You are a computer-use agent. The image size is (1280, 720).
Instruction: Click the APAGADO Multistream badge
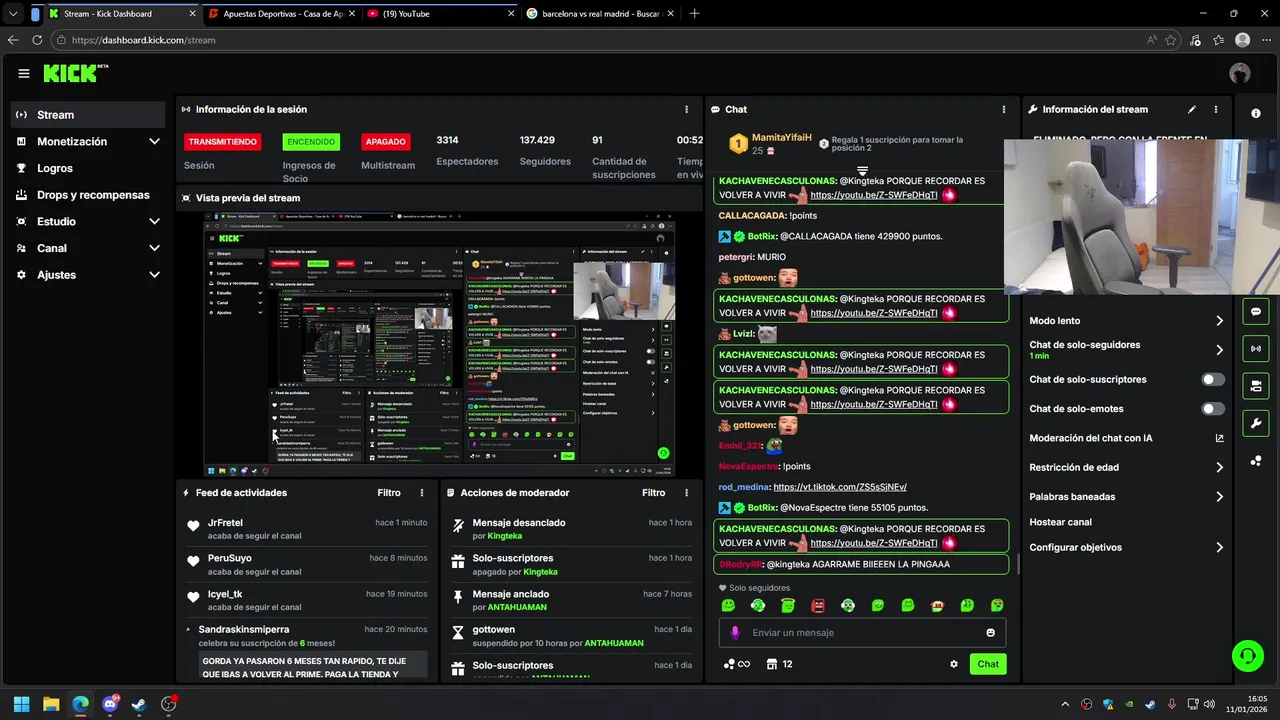pyautogui.click(x=386, y=142)
